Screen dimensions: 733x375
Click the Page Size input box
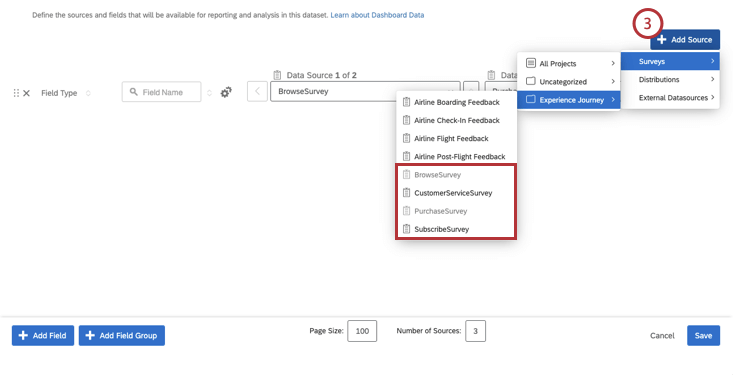point(362,331)
